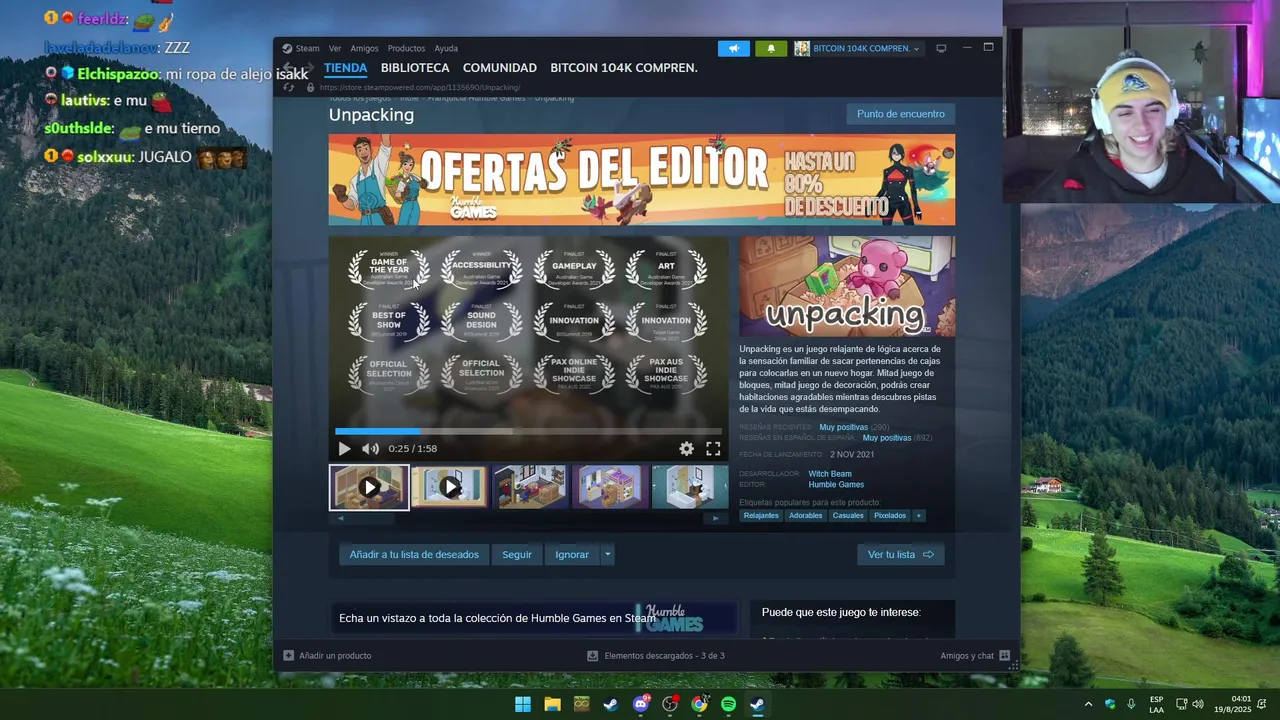This screenshot has height=720, width=1280.
Task: Open the Productos menu
Action: [406, 48]
